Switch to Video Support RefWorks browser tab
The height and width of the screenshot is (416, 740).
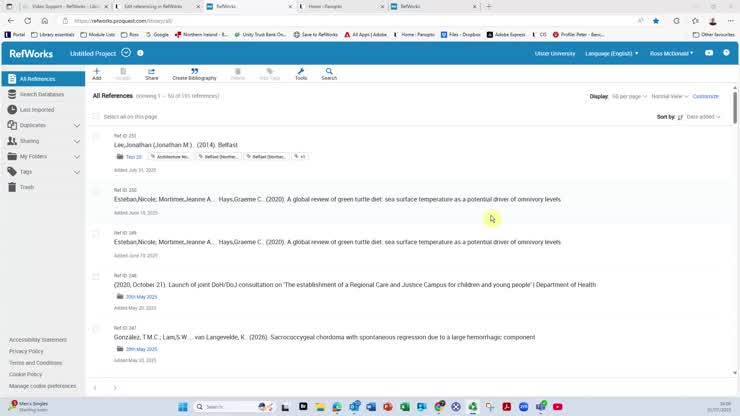pos(64,7)
